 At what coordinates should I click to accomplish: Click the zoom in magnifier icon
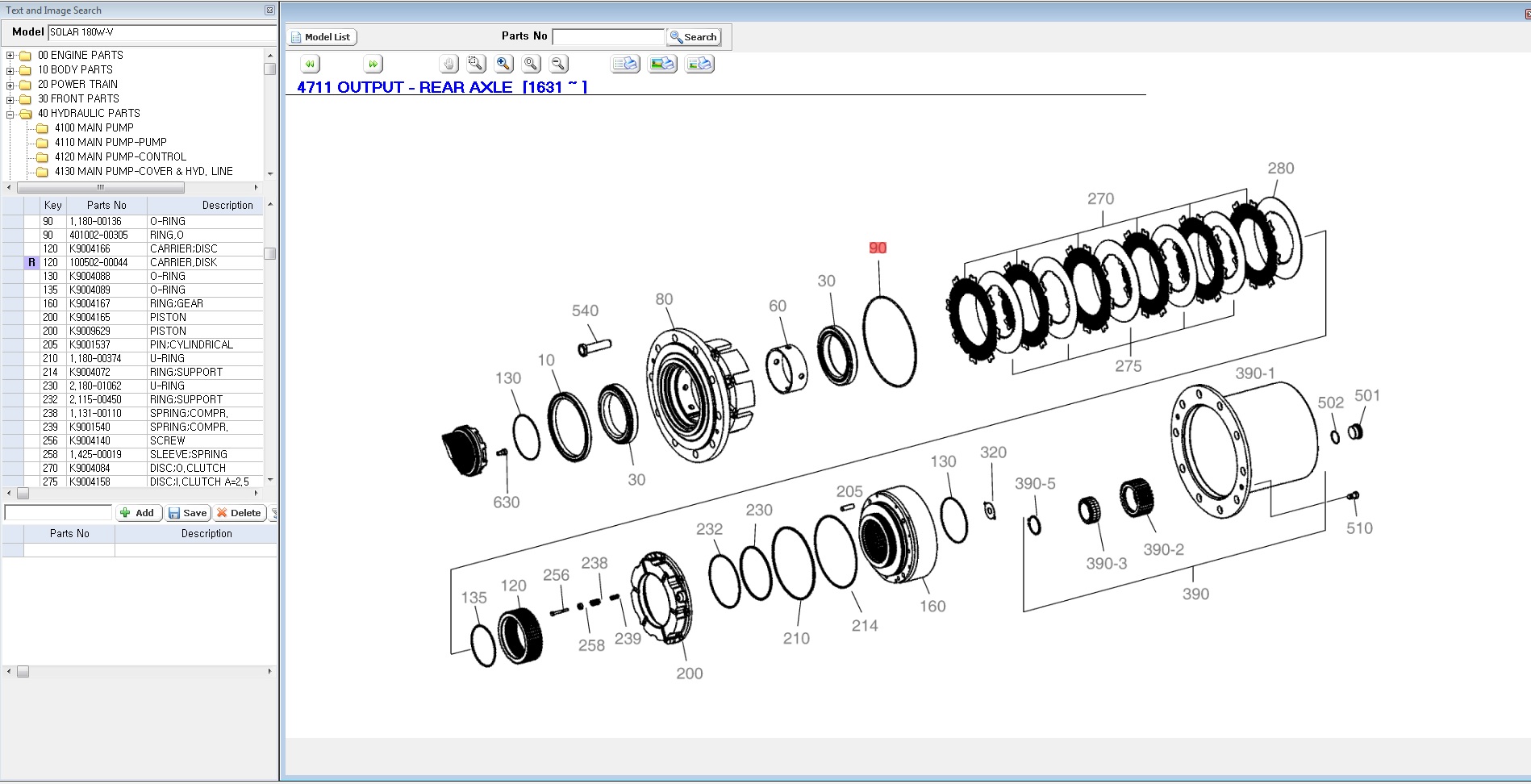tap(504, 64)
